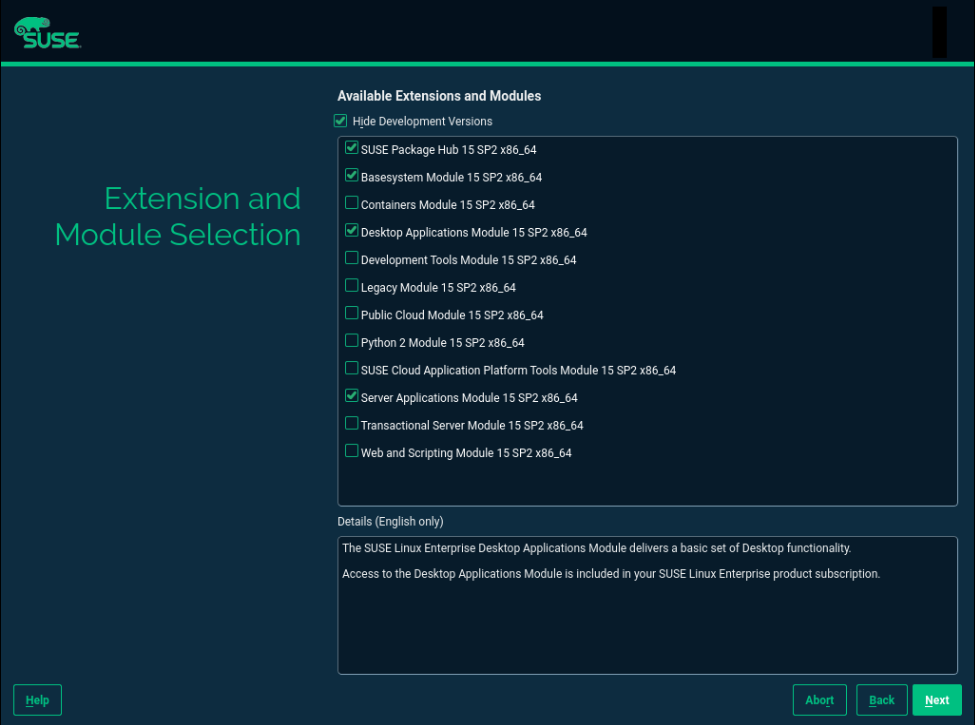Viewport: 975px width, 725px height.
Task: Select Public Cloud Module checkbox
Action: (x=352, y=313)
